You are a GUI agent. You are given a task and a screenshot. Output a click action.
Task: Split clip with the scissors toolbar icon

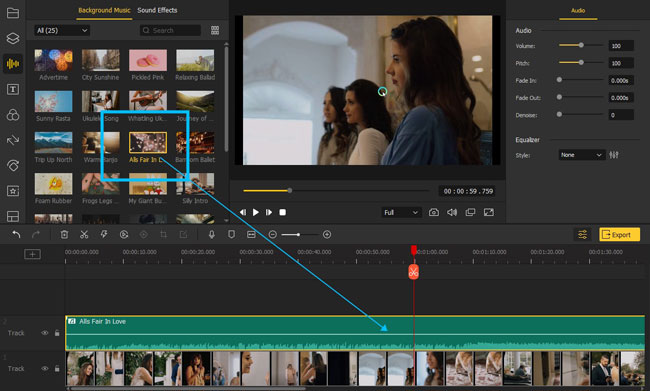(84, 235)
